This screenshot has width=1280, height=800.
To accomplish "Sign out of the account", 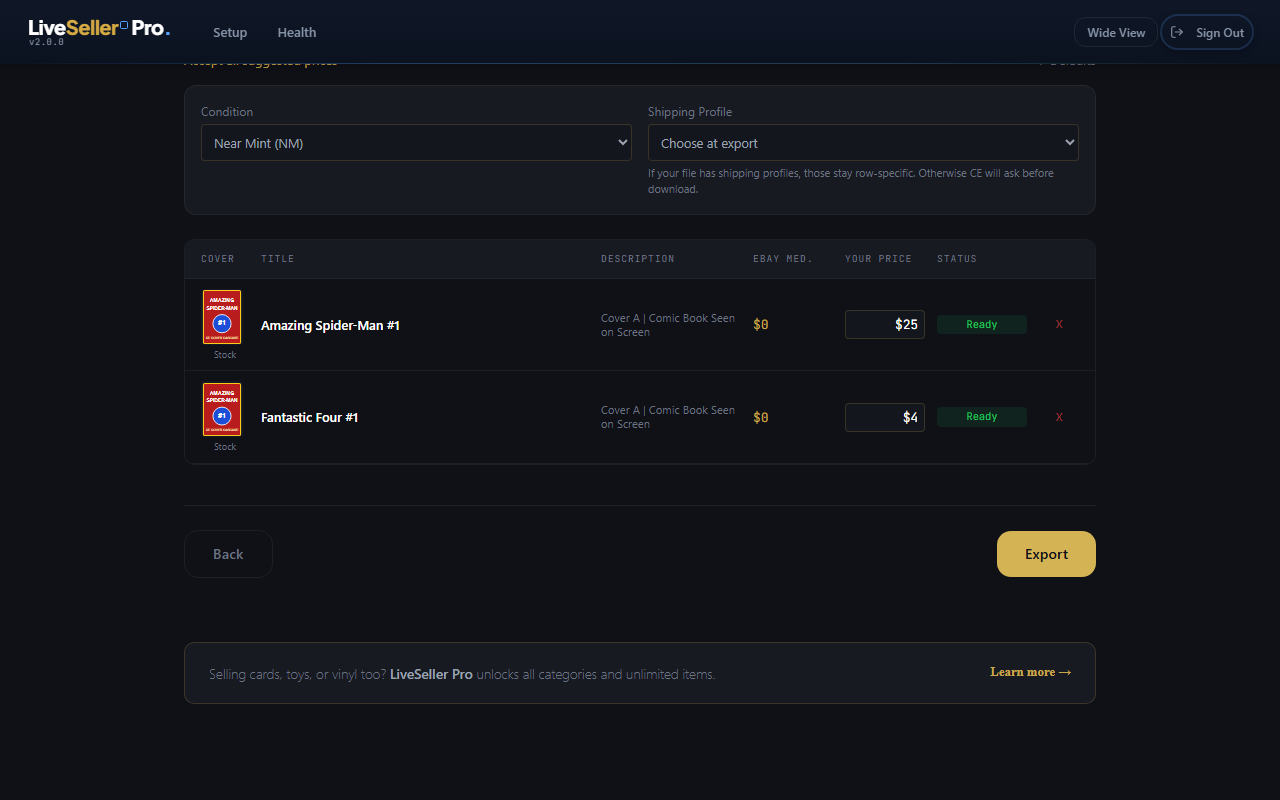I will [x=1207, y=32].
